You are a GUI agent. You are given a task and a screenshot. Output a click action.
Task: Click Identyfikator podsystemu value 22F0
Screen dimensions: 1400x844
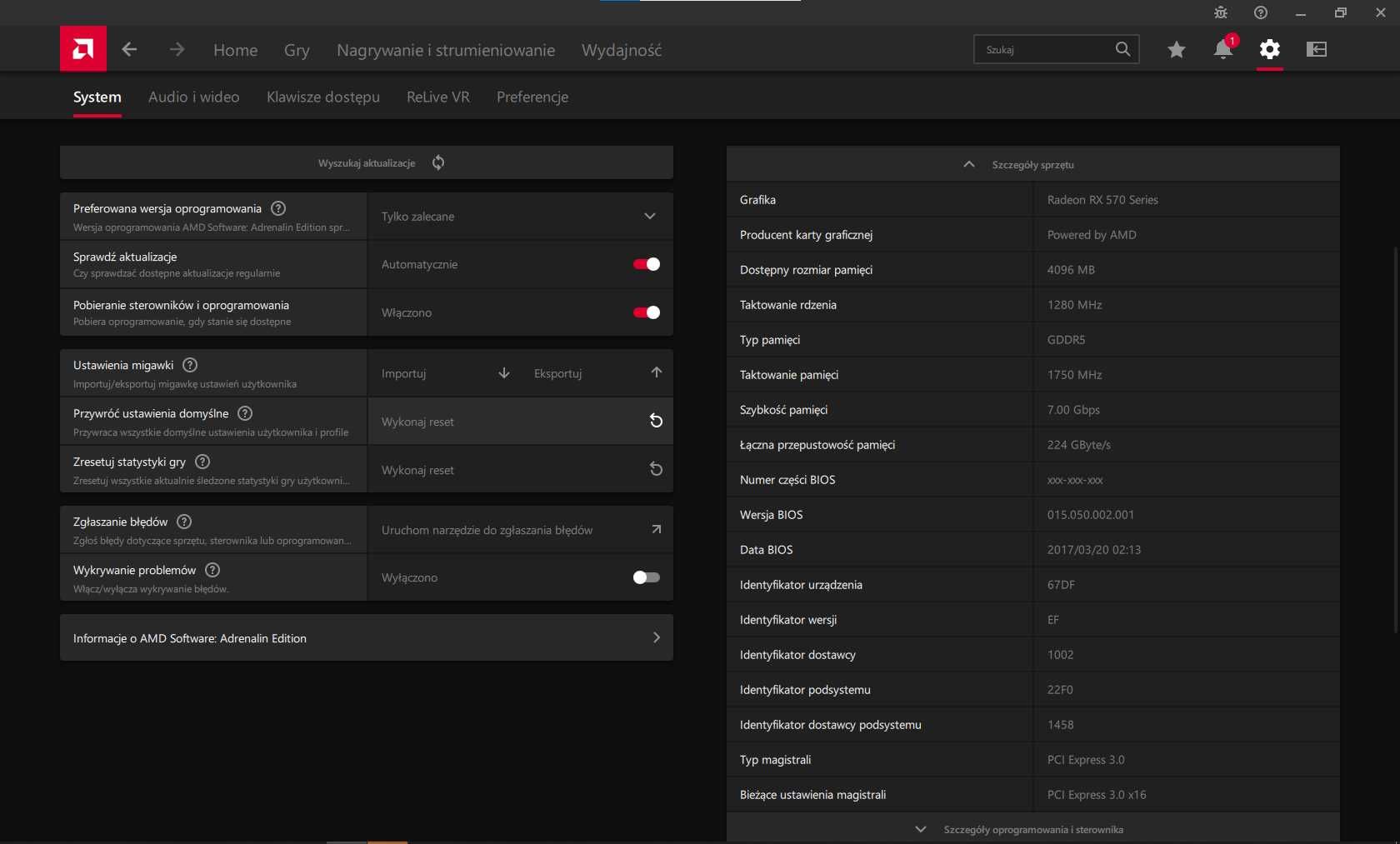(x=1060, y=690)
